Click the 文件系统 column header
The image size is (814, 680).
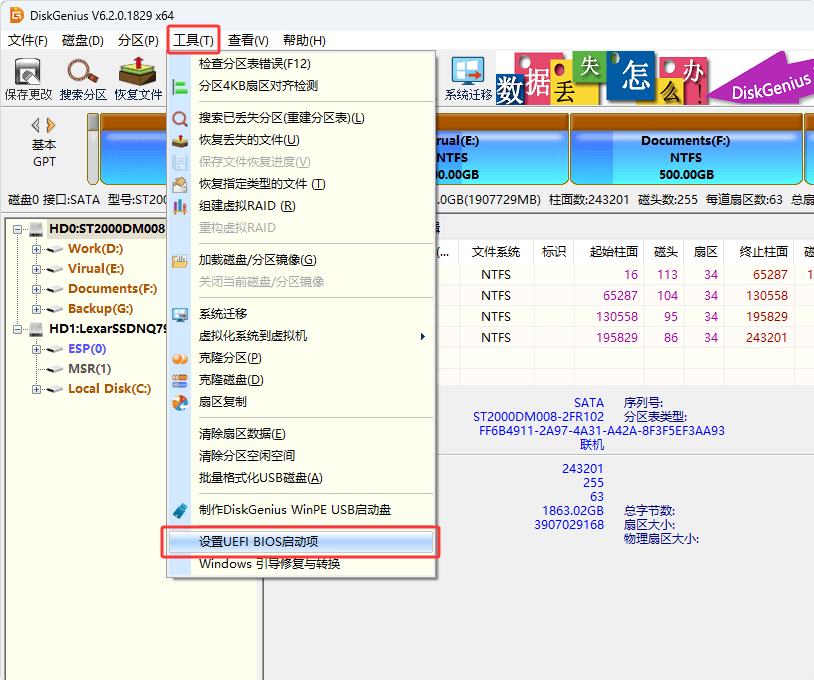pyautogui.click(x=496, y=252)
